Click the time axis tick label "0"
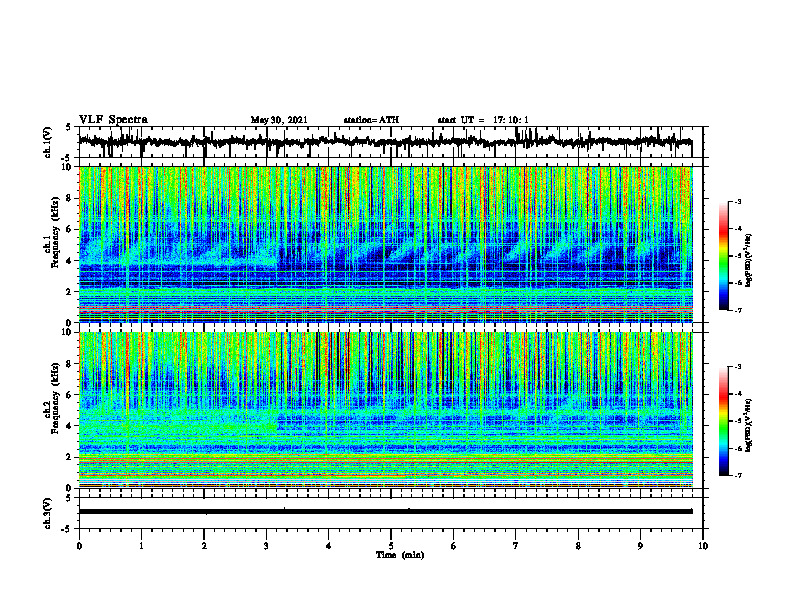This screenshot has height=612, width=792. pos(79,546)
